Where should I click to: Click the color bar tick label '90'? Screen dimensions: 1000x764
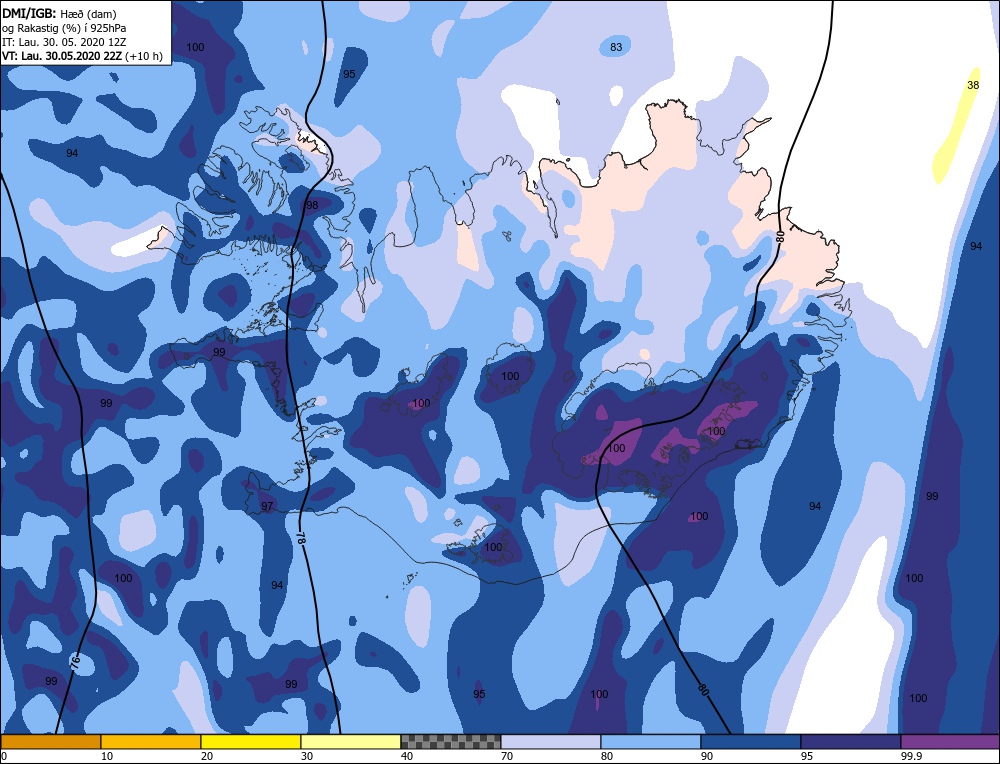(707, 756)
